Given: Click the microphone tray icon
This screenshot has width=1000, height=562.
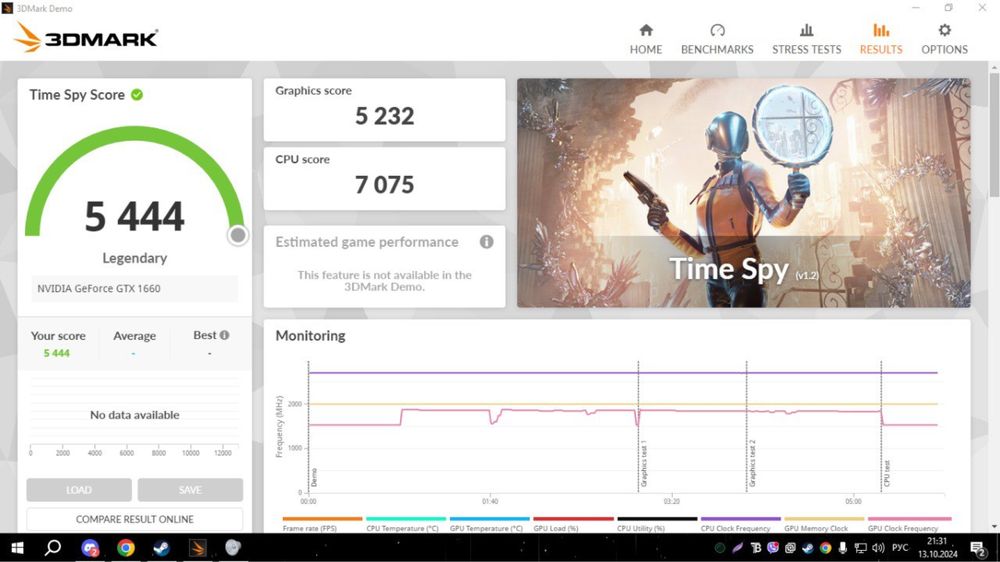Looking at the screenshot, I should pos(842,547).
